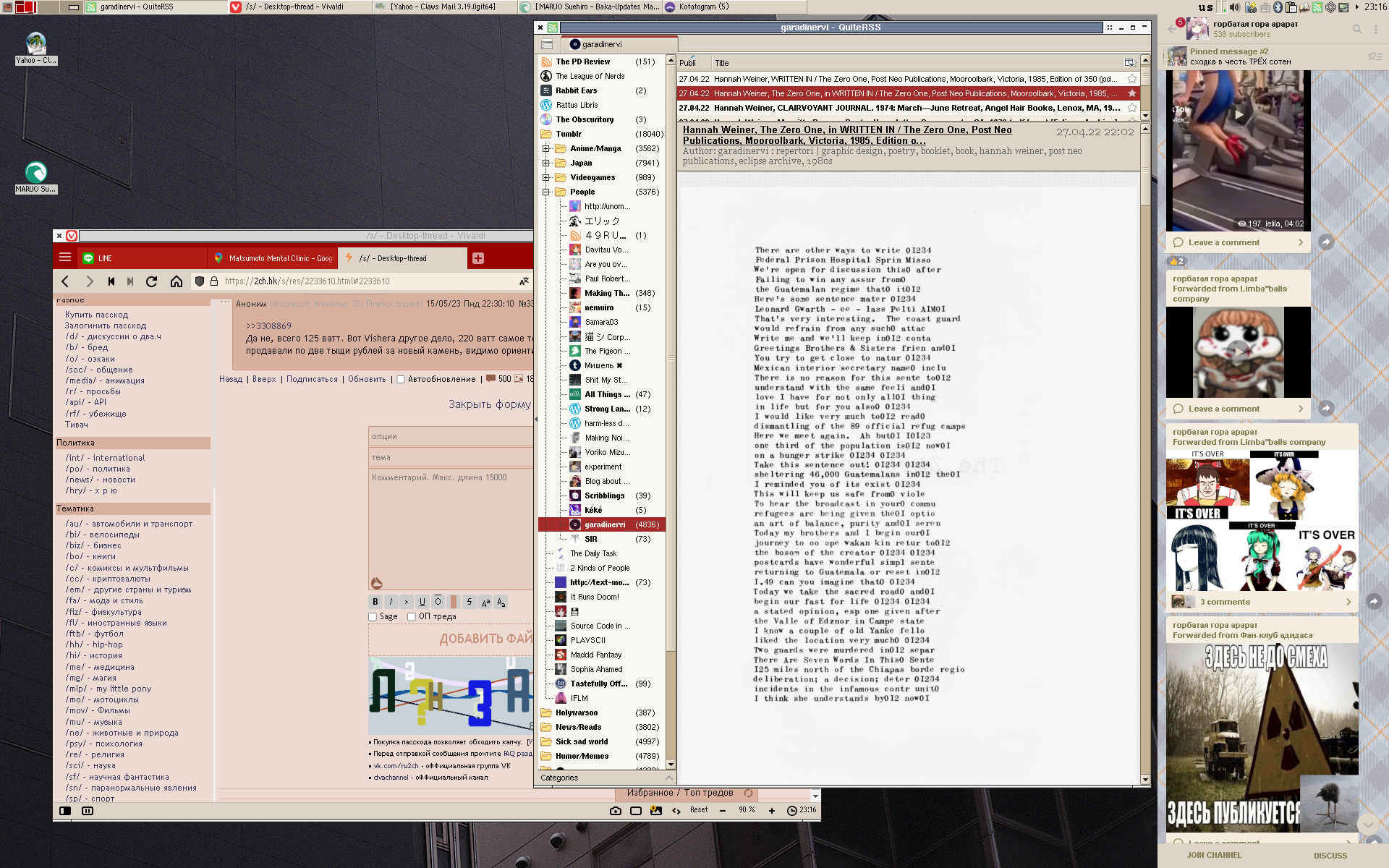Image resolution: width=1389 pixels, height=868 pixels.
Task: Select the garadinervi tab in QuiteRSS
Action: point(621,44)
